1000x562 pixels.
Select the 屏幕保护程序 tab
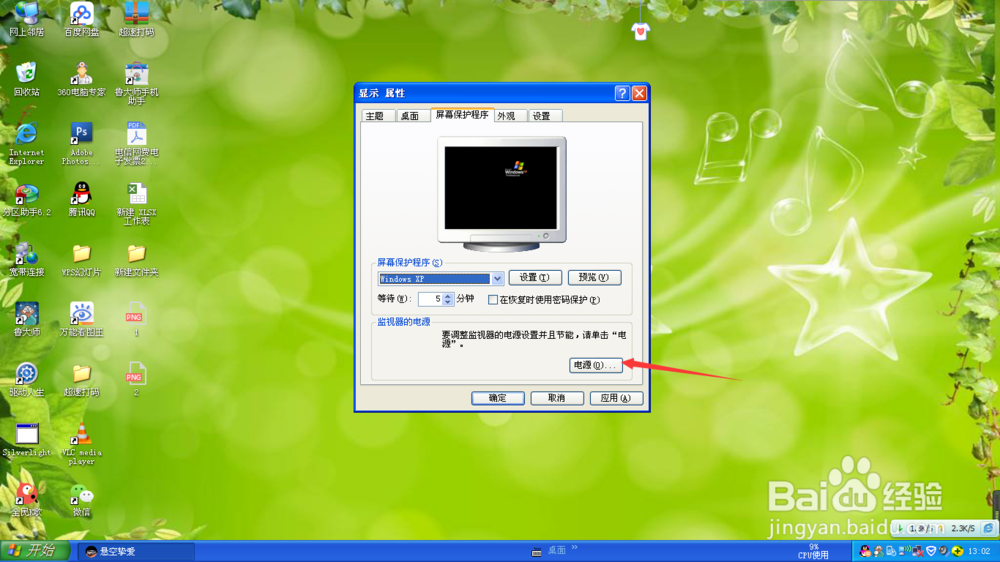pos(462,115)
